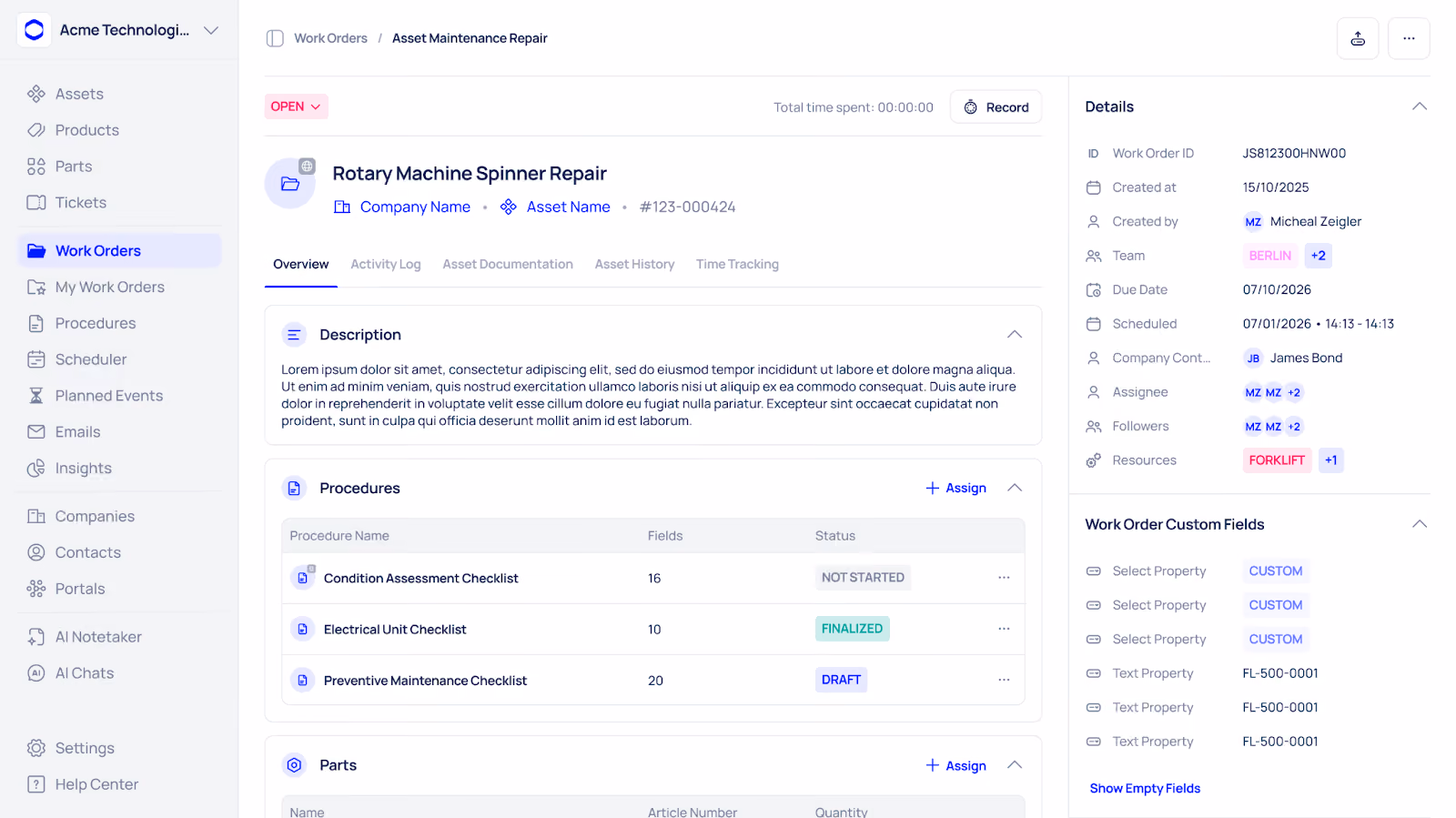Image resolution: width=1456 pixels, height=818 pixels.
Task: Collapse the Description section
Action: [x=1015, y=335]
